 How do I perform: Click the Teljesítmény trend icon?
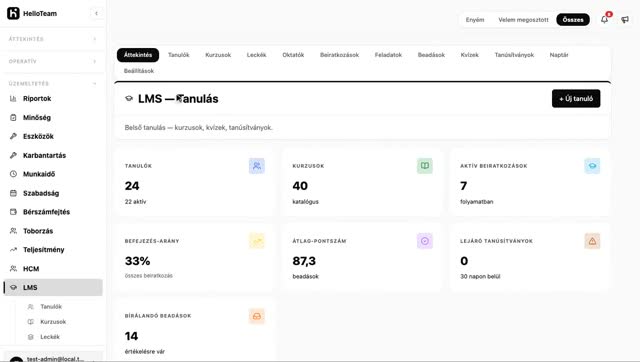point(13,249)
